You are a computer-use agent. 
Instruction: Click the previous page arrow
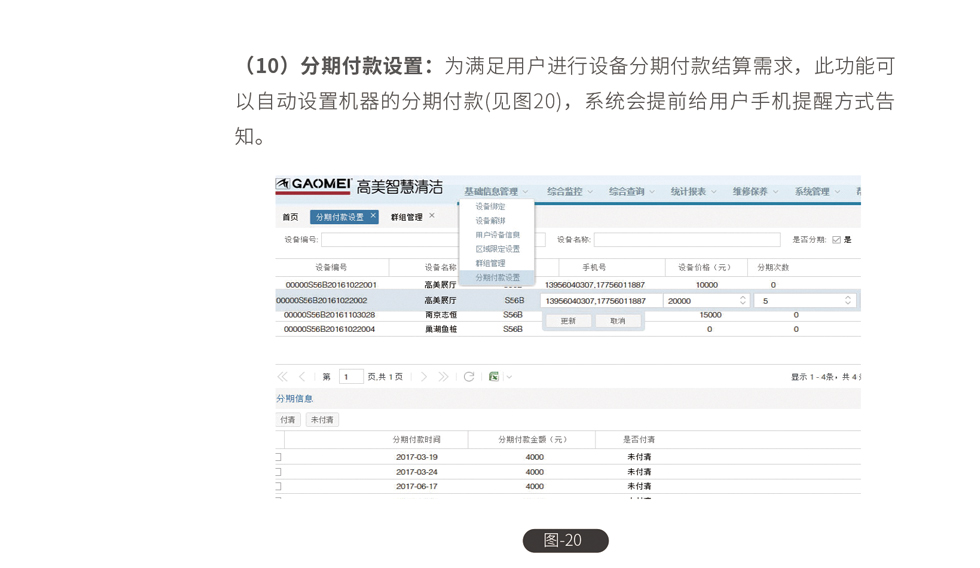[x=302, y=377]
